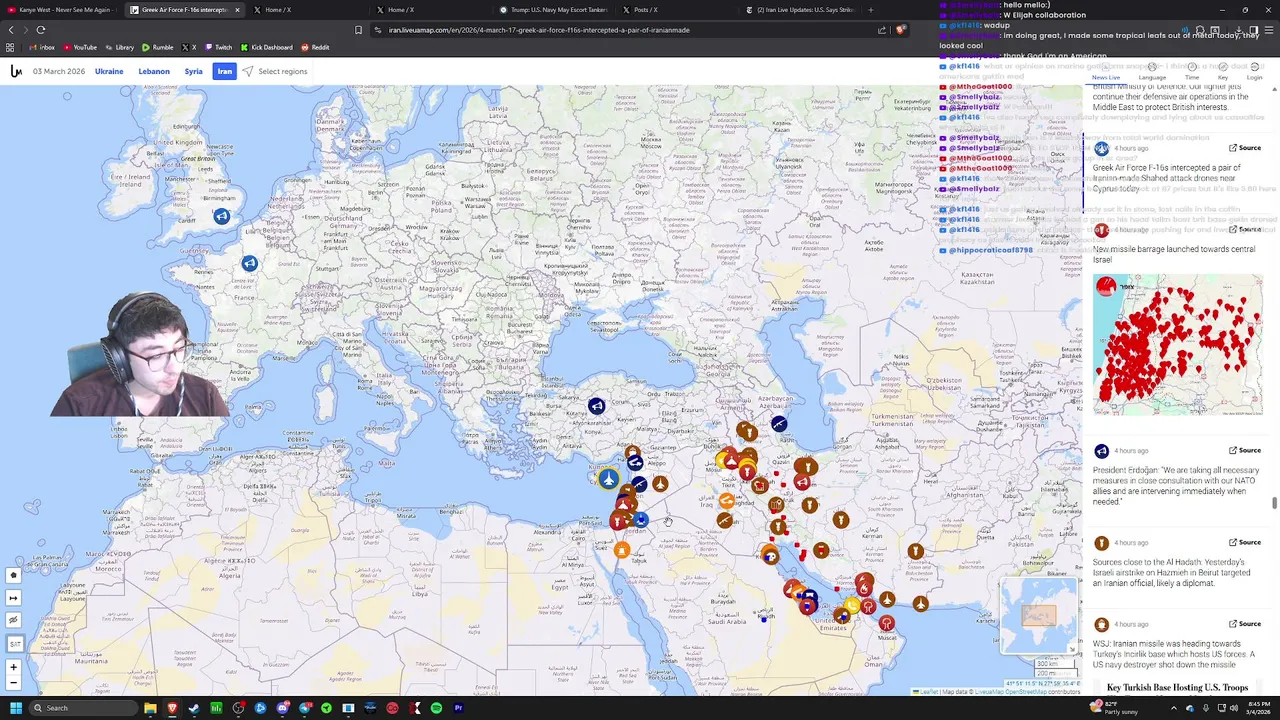Open Brave Shields icon
Viewport: 1280px width, 720px height.
tap(900, 30)
